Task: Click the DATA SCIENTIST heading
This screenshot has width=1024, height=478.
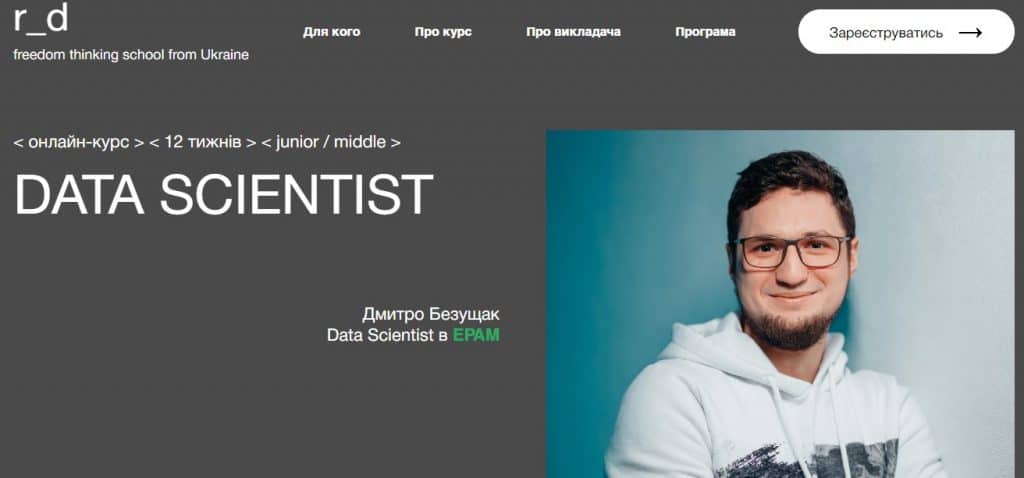Action: click(x=223, y=195)
